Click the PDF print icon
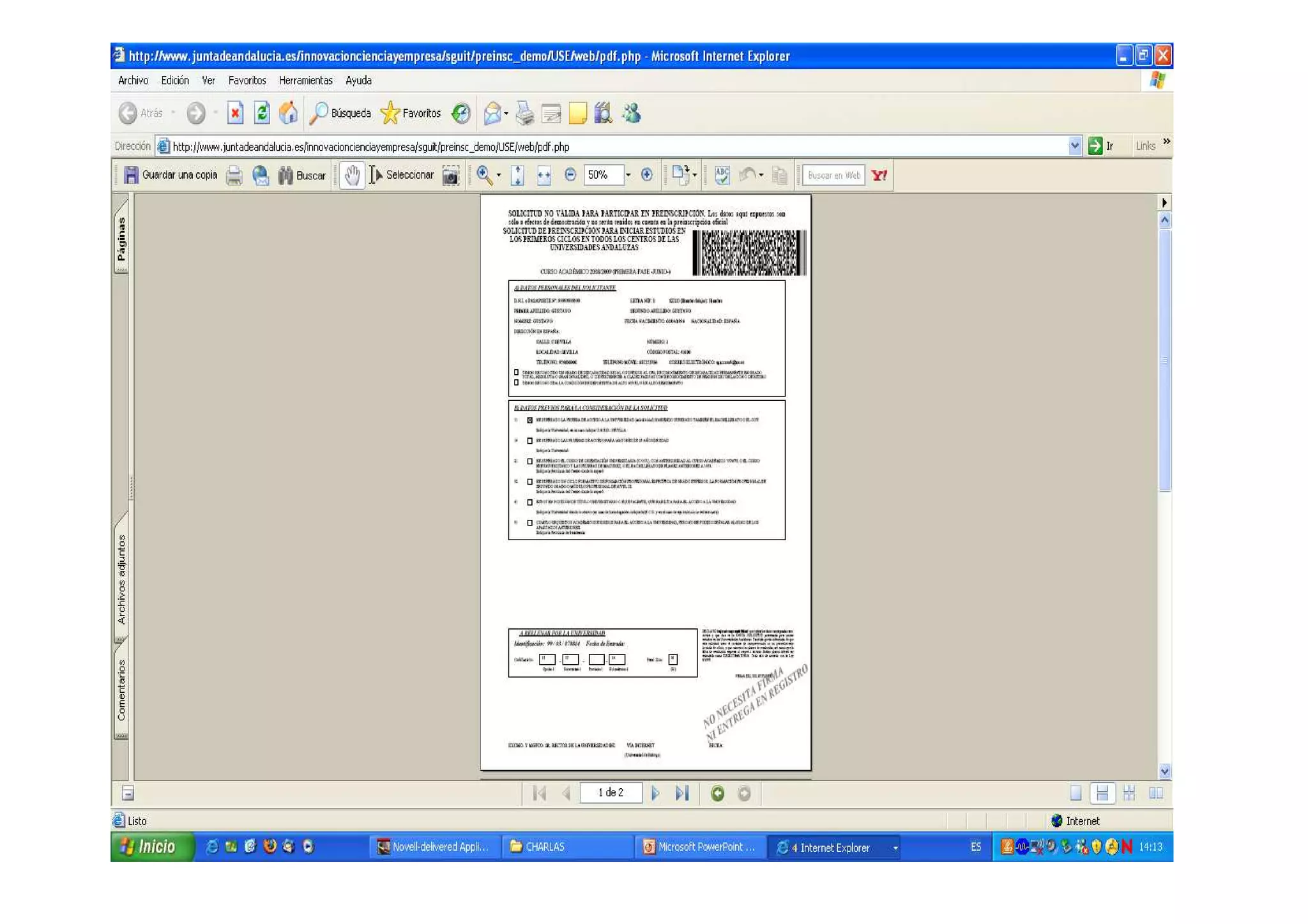Image resolution: width=1308 pixels, height=924 pixels. click(234, 176)
